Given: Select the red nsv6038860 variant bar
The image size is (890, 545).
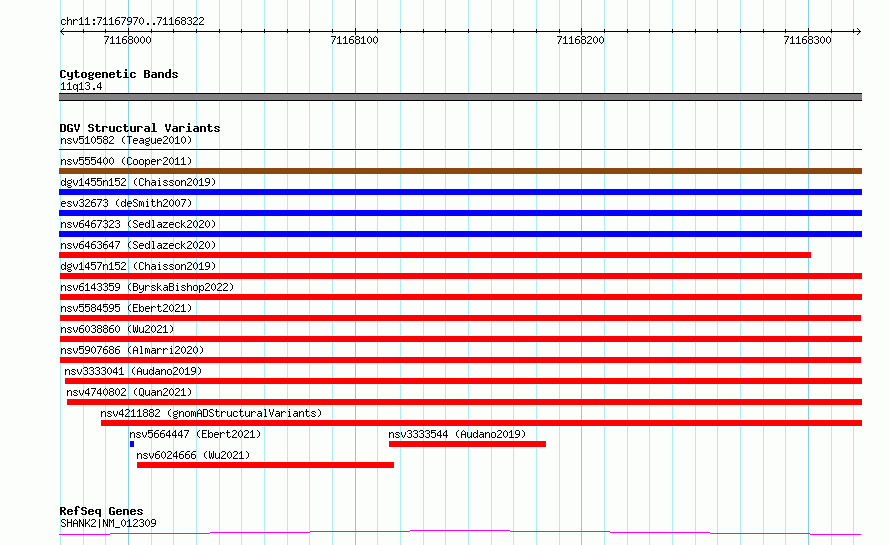Looking at the screenshot, I should (x=460, y=339).
